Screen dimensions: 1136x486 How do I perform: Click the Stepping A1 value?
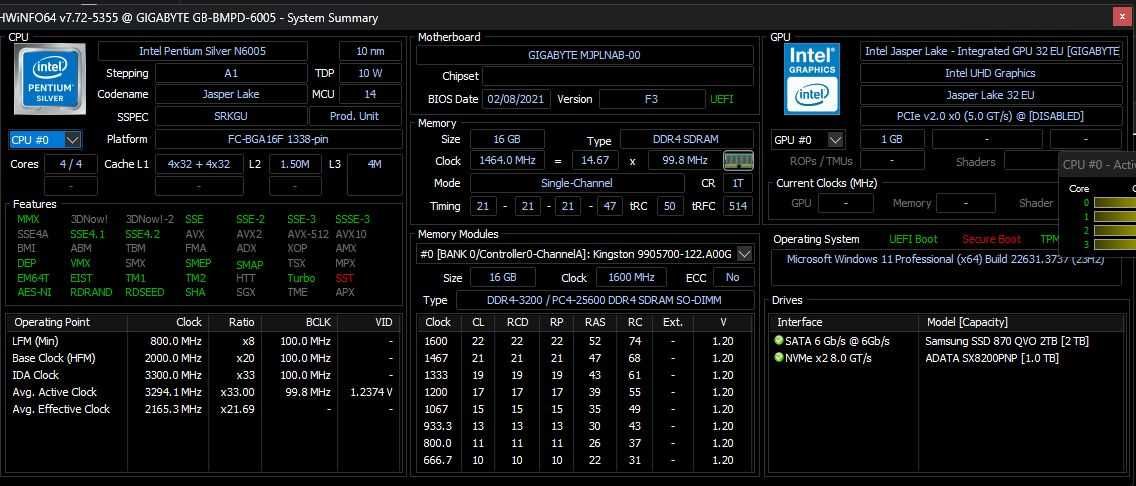click(x=230, y=73)
